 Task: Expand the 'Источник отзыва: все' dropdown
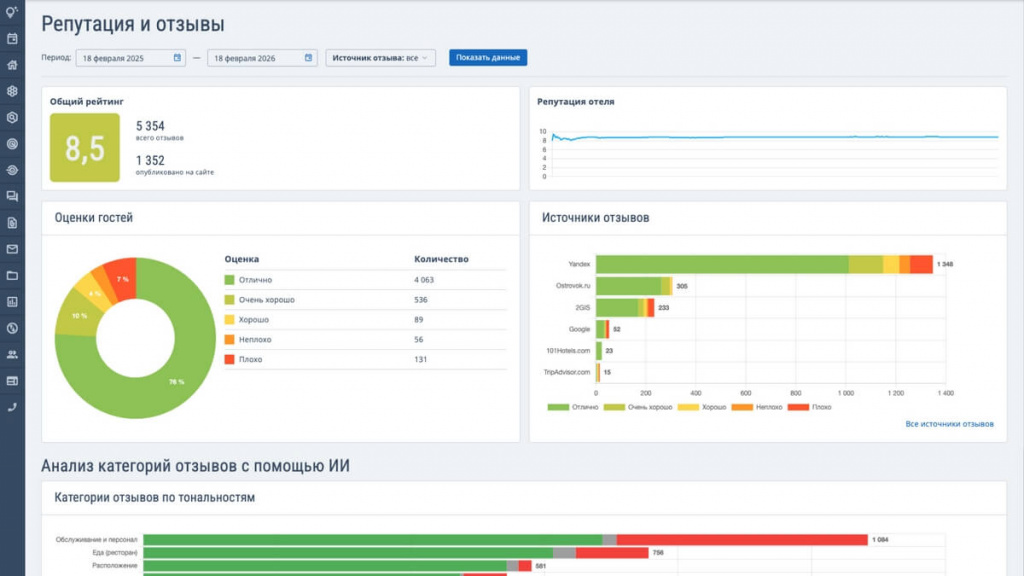(381, 57)
